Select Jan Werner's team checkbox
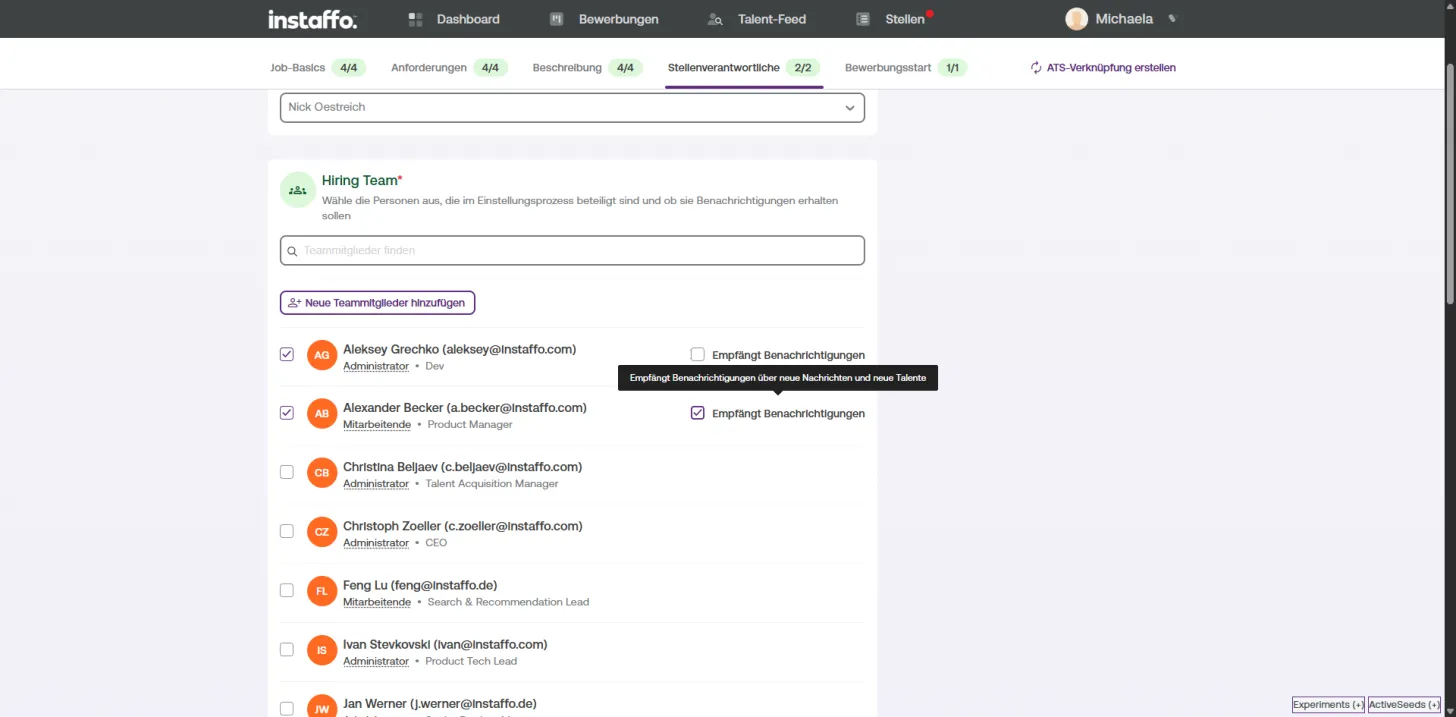Screen dimensions: 1456x717 pyautogui.click(x=287, y=708)
